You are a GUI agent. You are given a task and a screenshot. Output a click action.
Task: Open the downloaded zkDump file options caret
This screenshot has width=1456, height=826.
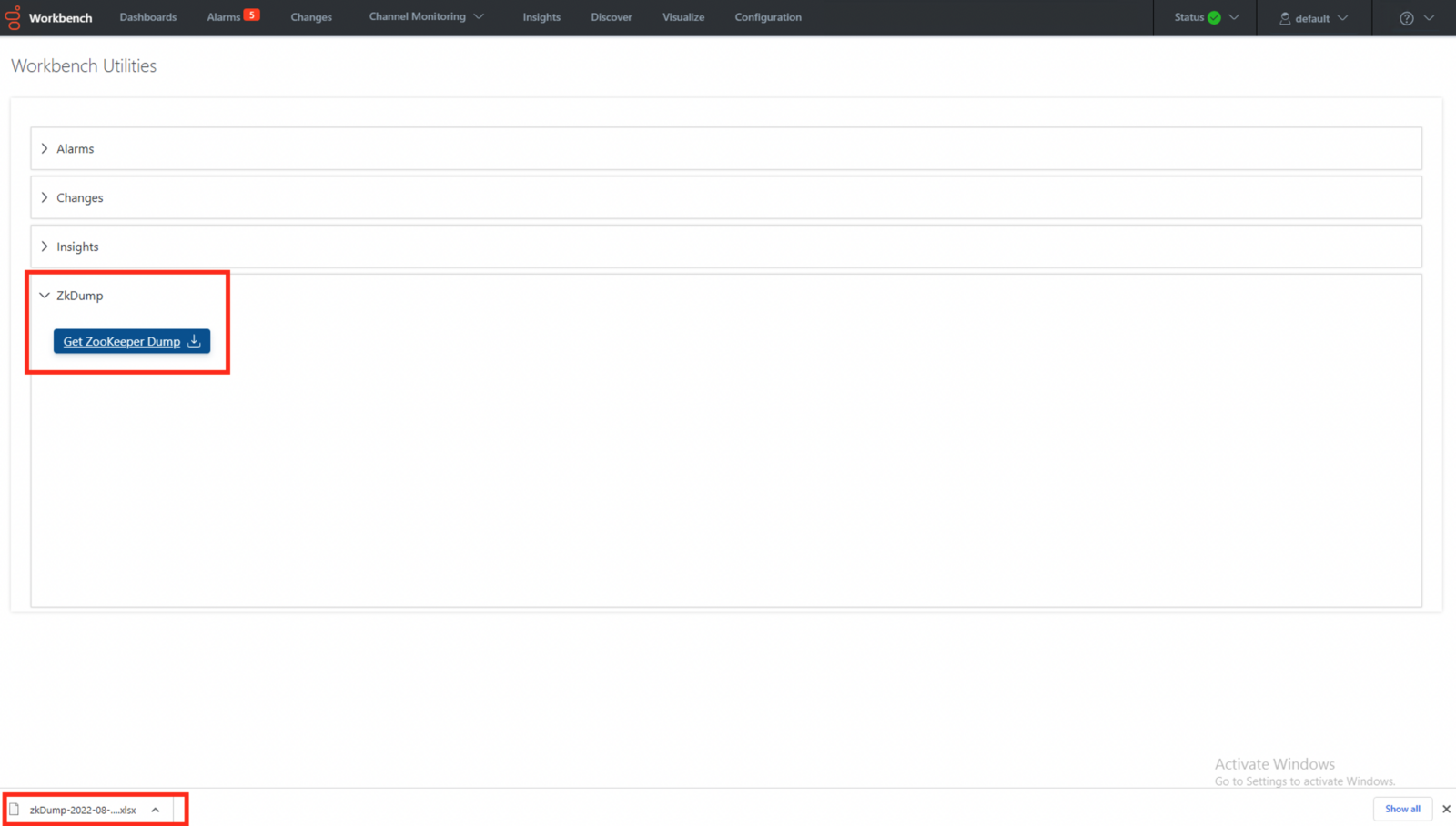tap(156, 810)
